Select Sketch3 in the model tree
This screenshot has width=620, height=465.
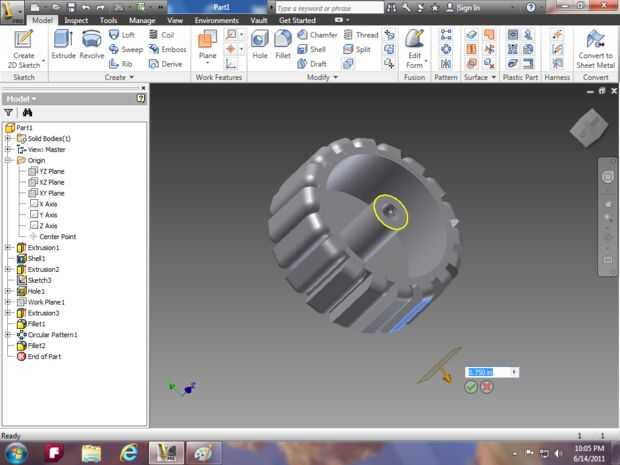pyautogui.click(x=34, y=280)
